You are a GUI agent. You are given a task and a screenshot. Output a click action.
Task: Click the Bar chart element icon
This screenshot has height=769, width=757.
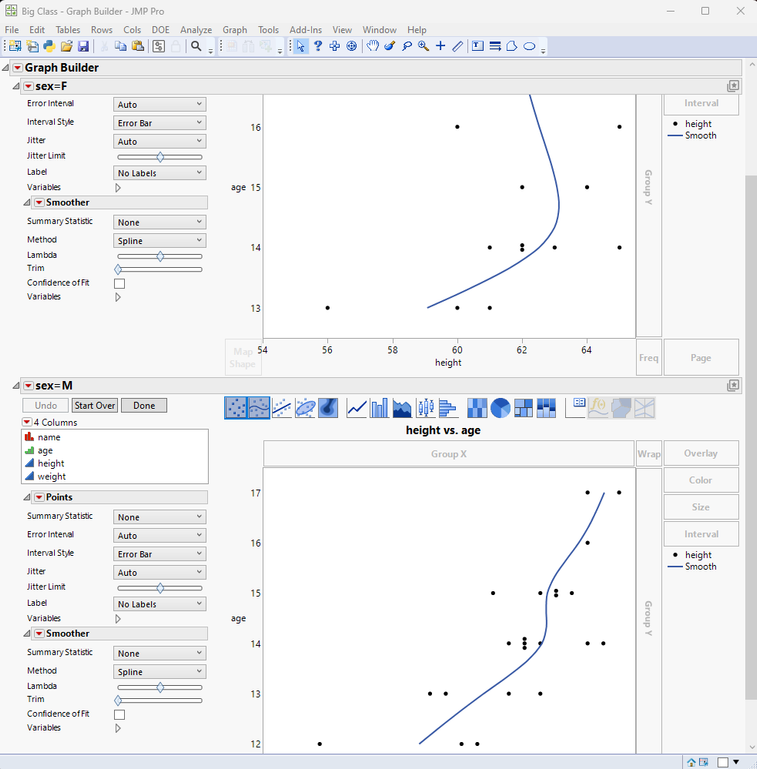click(x=379, y=408)
